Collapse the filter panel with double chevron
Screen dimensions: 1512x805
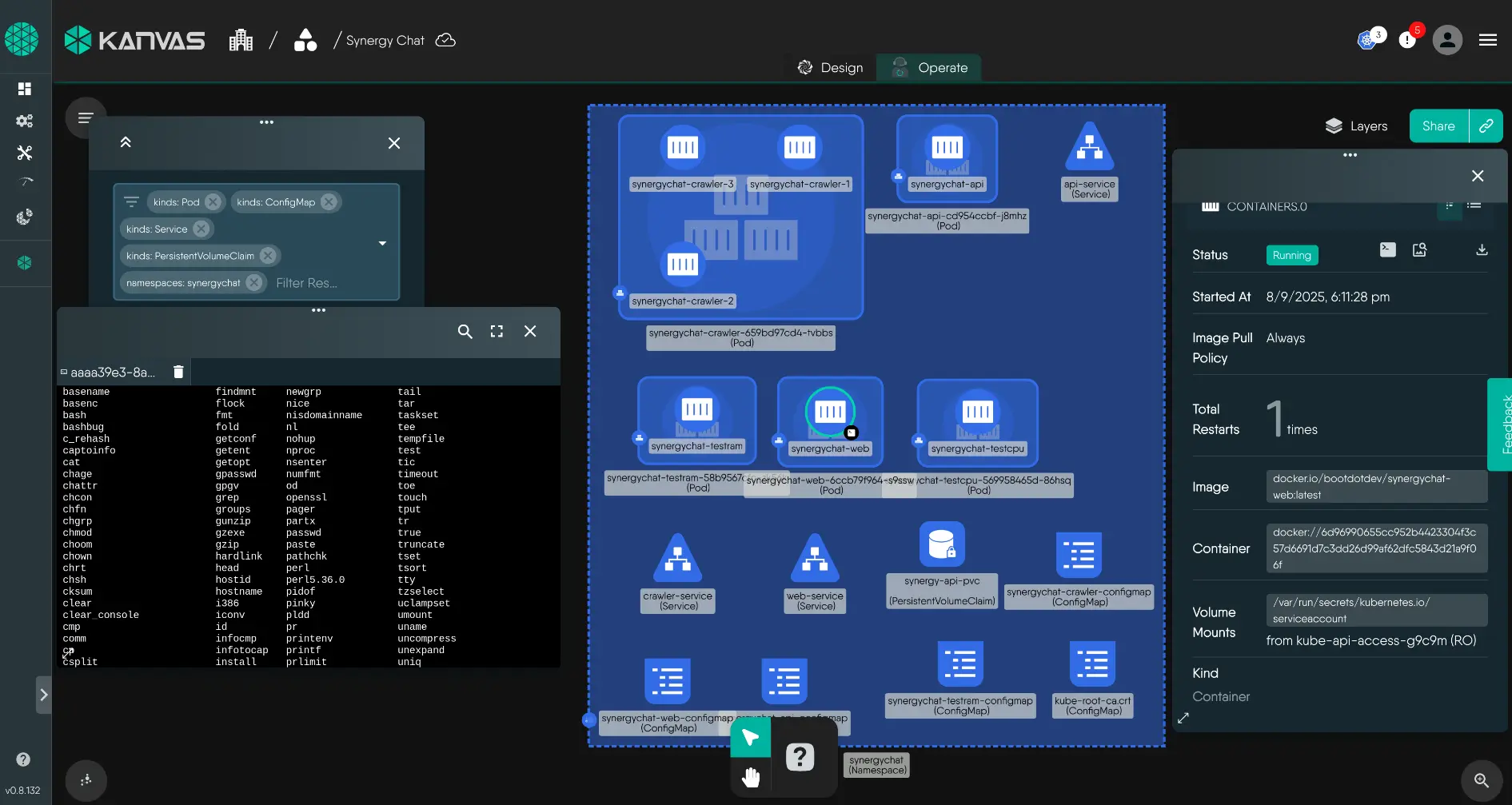coord(126,142)
